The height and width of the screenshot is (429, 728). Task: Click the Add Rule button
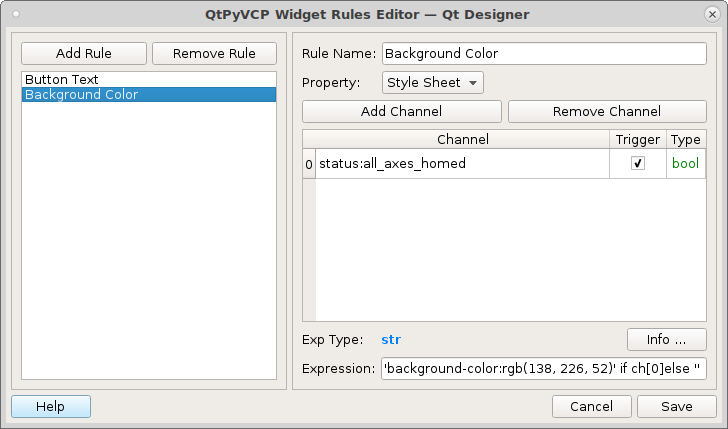[x=84, y=53]
